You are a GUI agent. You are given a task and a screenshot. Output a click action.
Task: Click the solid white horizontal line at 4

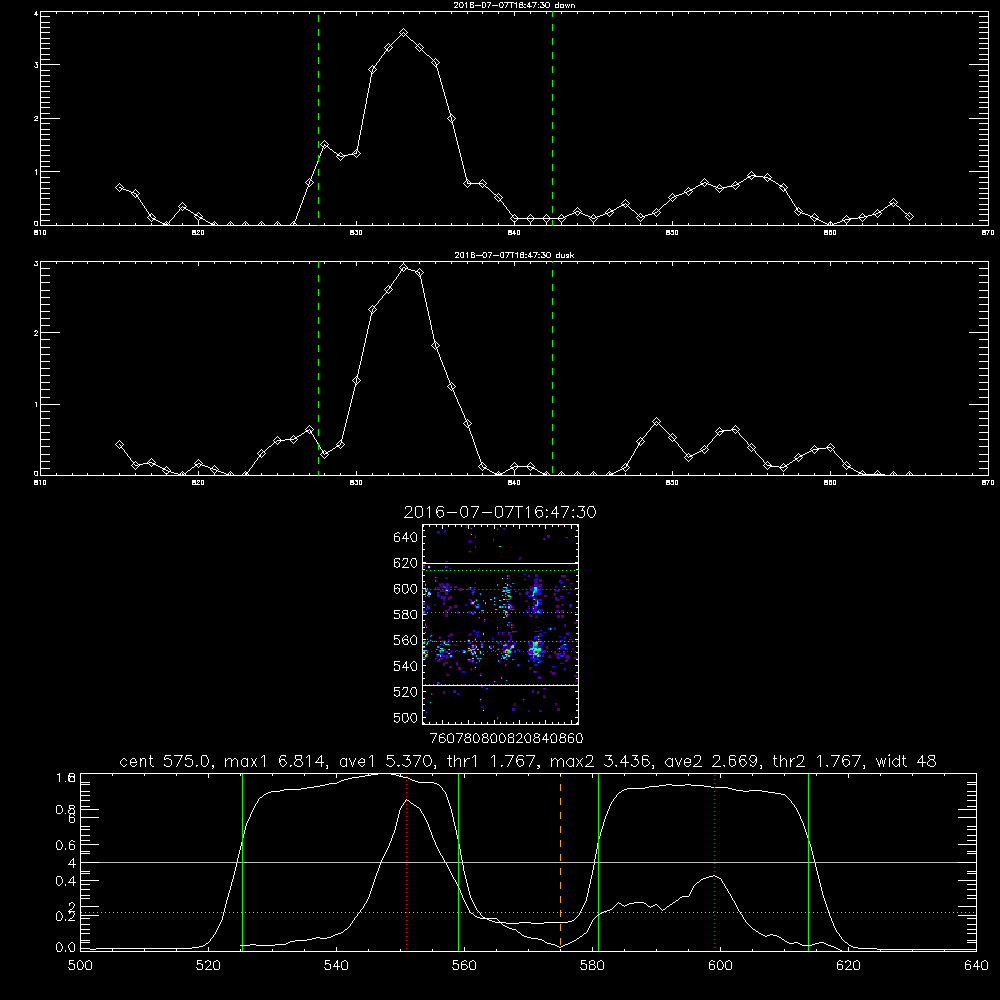528,862
